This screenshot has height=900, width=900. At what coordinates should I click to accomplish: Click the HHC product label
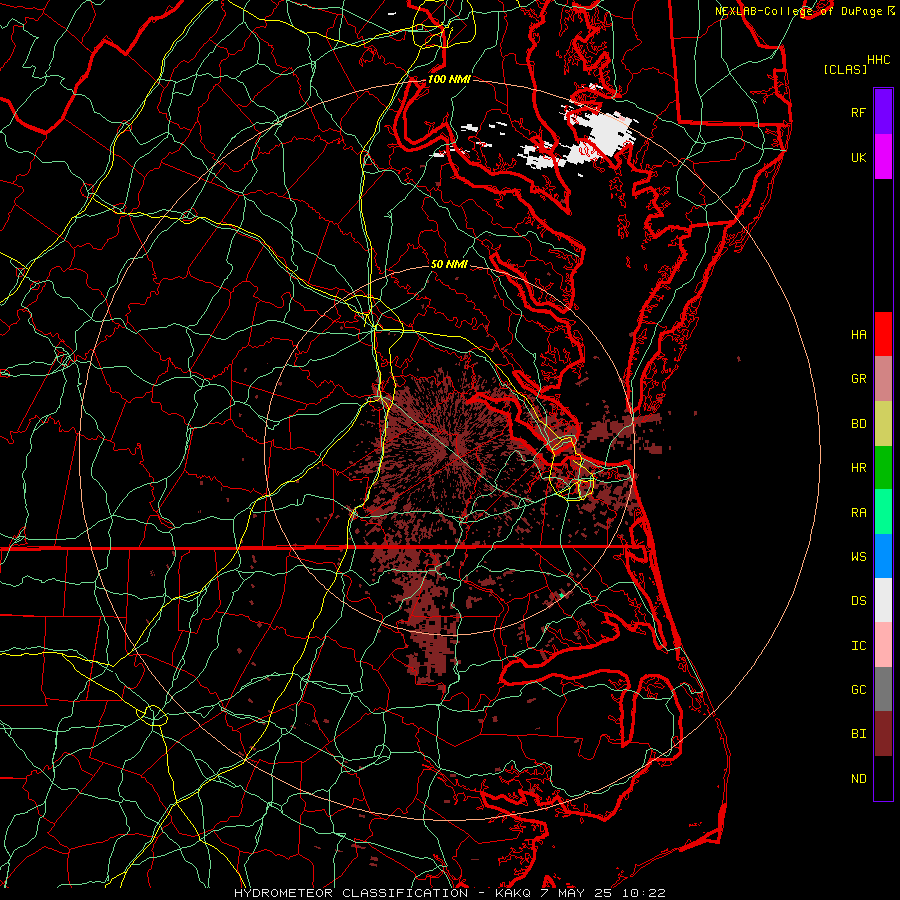(879, 60)
